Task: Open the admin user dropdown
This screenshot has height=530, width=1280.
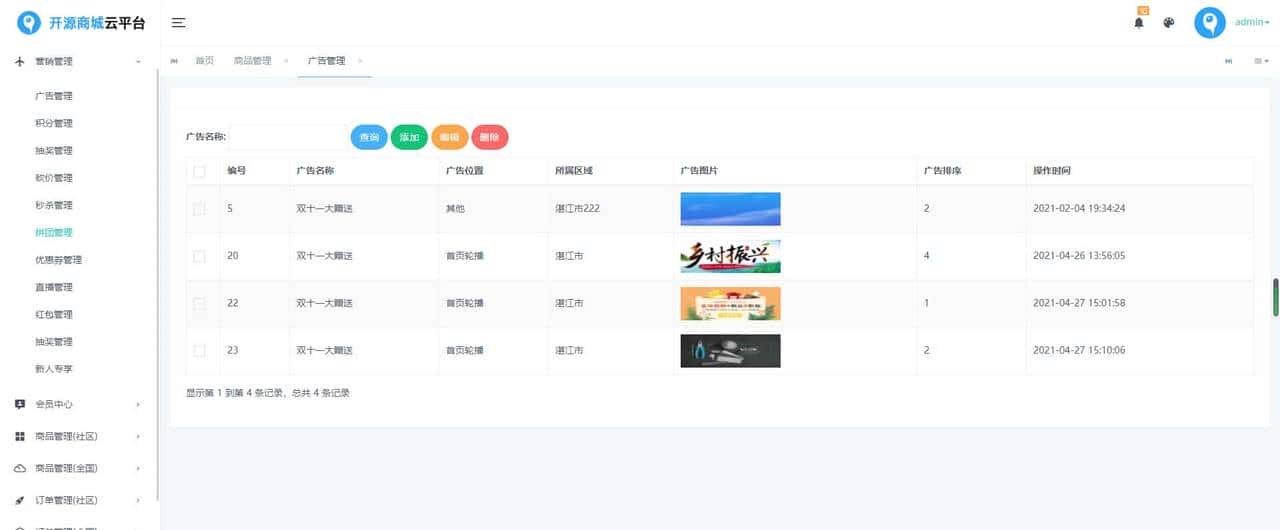Action: click(1252, 23)
